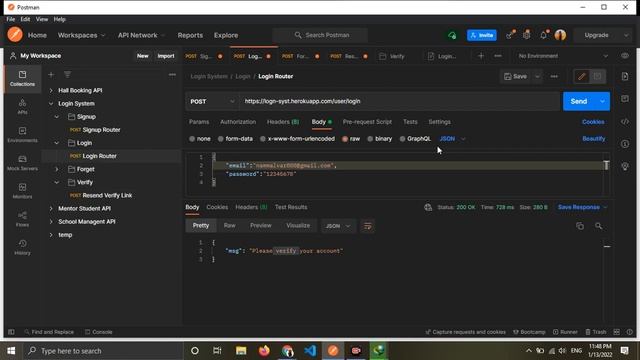Open the Params request tab
This screenshot has width=640, height=360.
tap(199, 122)
